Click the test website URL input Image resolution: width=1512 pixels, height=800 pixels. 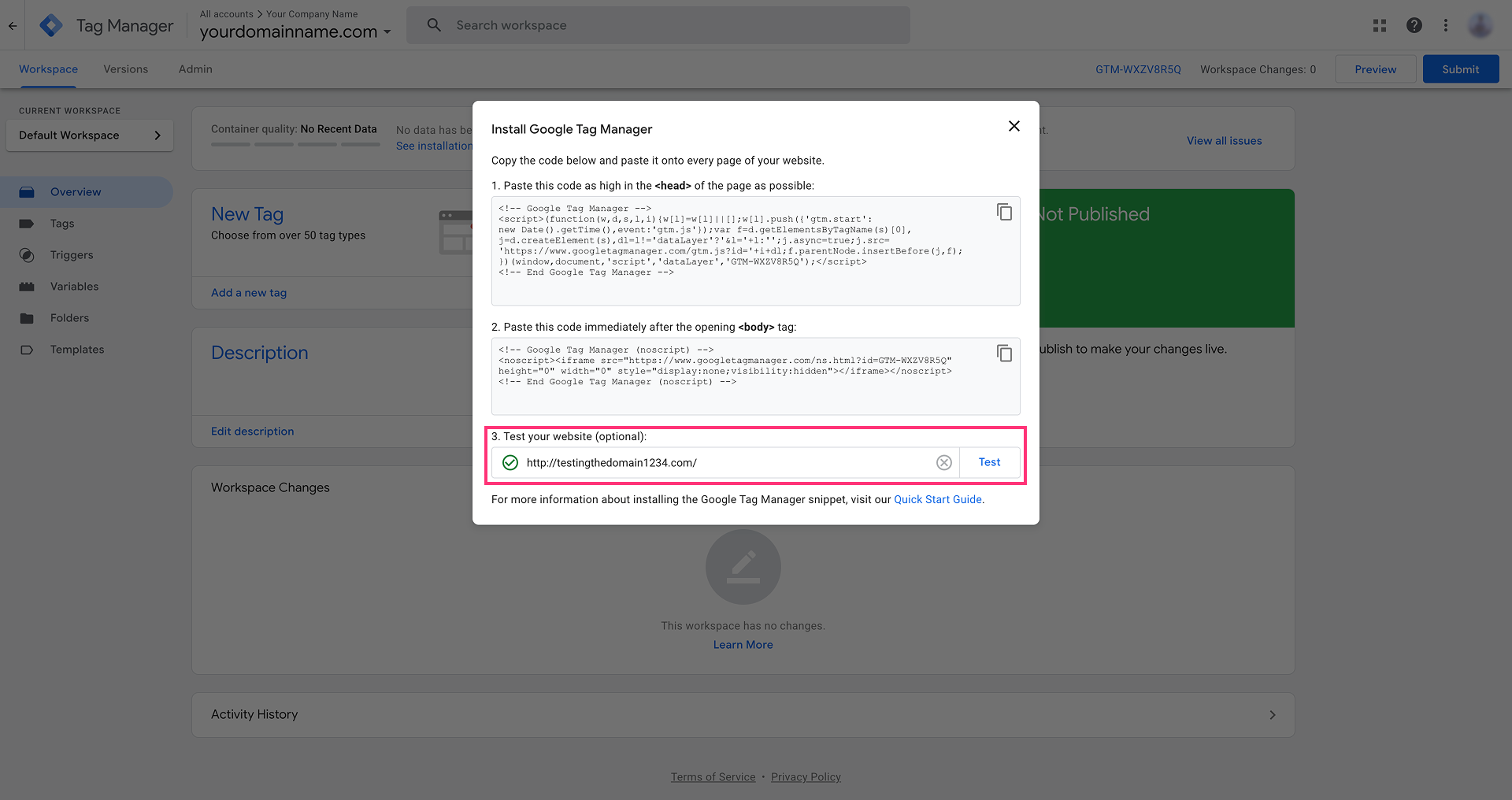click(x=724, y=463)
